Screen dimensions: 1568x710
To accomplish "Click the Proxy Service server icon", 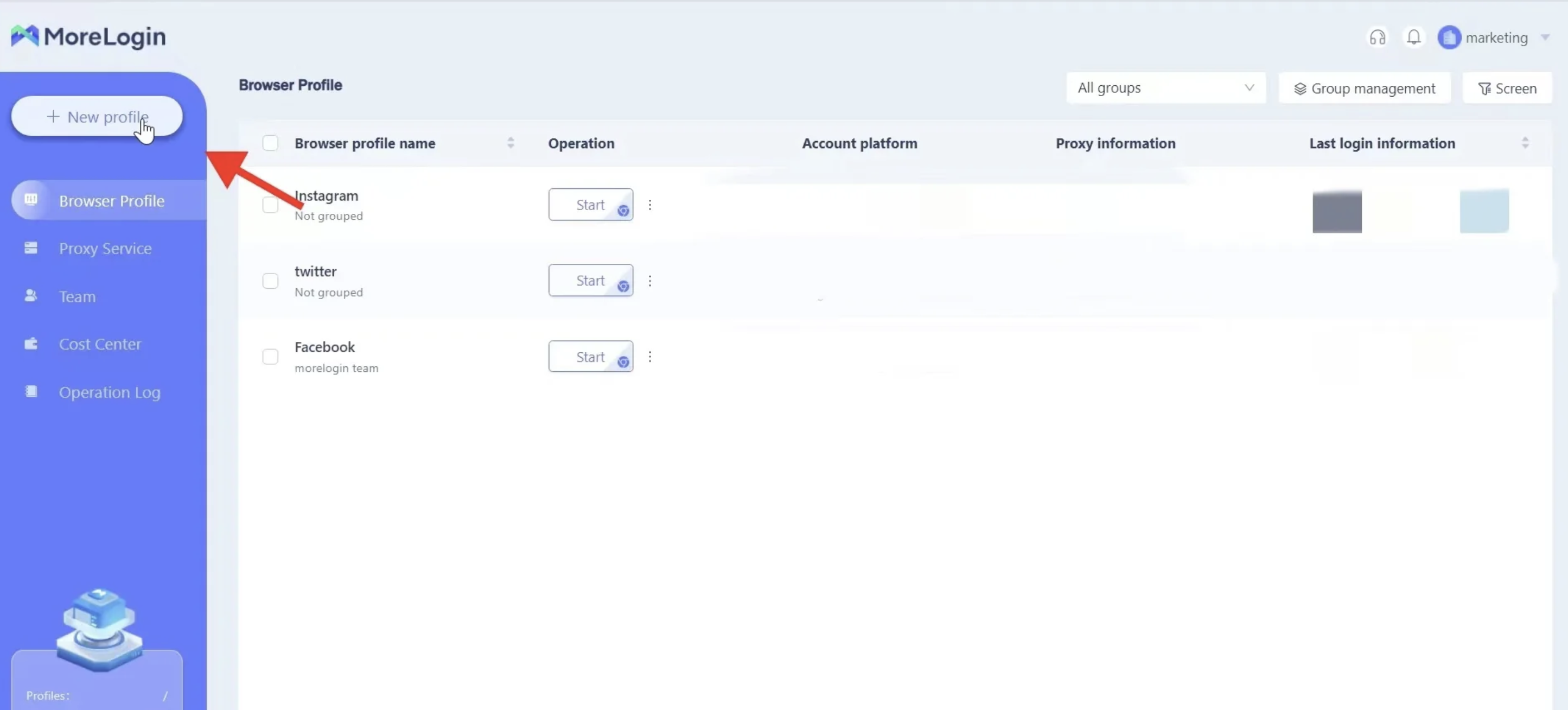I will pyautogui.click(x=30, y=247).
